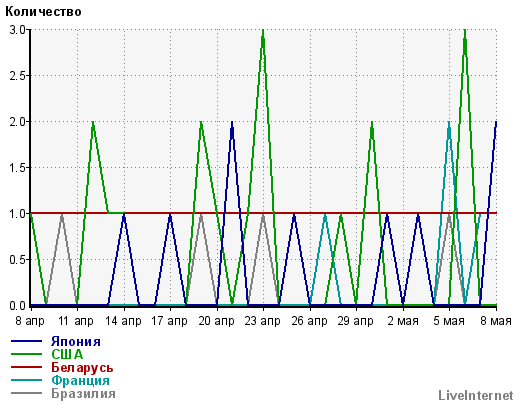
Task: Click the 2 мая date axis label
Action: 403,321
